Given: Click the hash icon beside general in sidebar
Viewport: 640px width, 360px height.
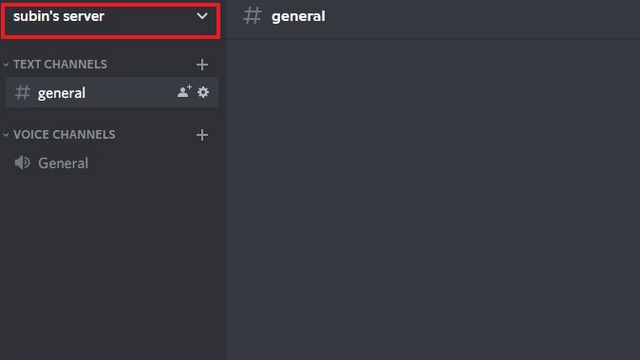Looking at the screenshot, I should [x=22, y=93].
